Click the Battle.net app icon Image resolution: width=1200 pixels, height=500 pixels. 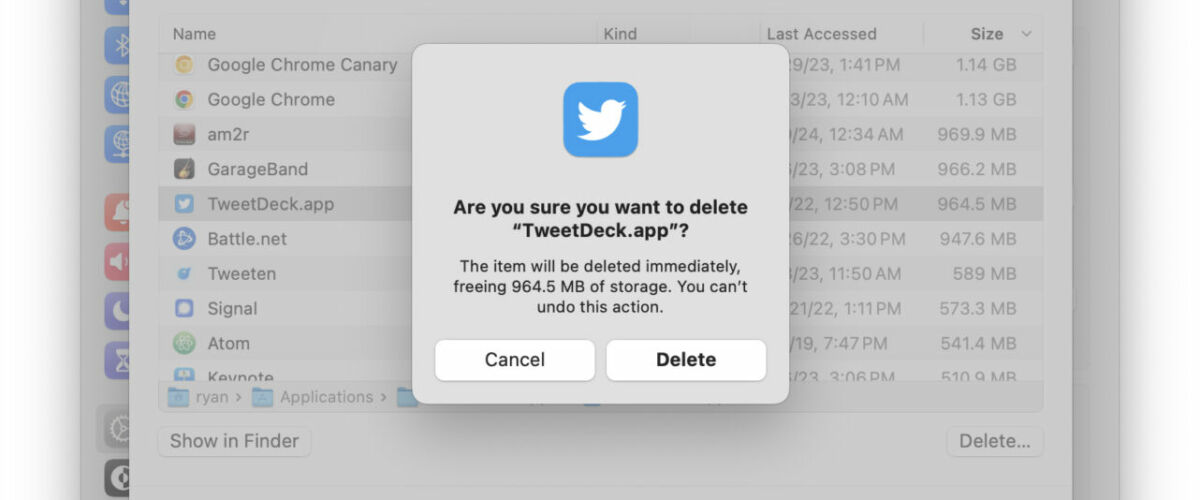184,239
